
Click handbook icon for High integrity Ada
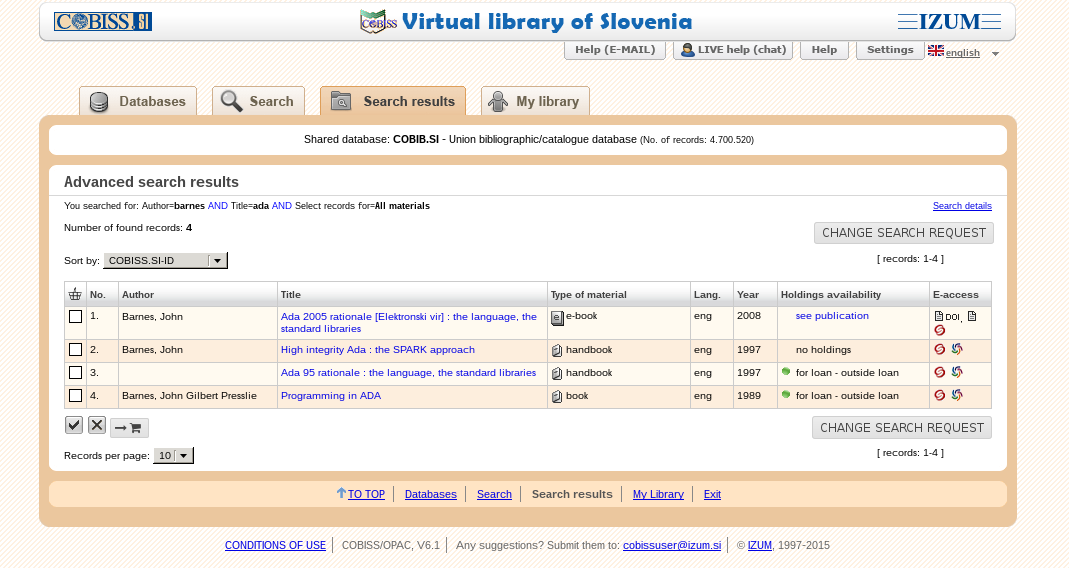[557, 350]
